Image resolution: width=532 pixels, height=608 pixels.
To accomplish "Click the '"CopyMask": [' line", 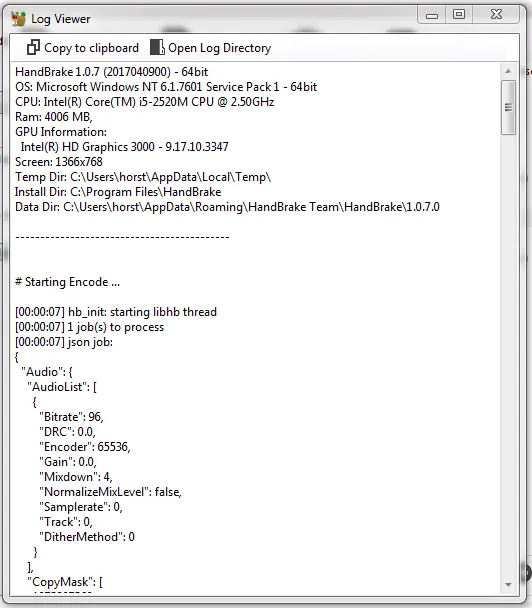I will pos(65,582).
